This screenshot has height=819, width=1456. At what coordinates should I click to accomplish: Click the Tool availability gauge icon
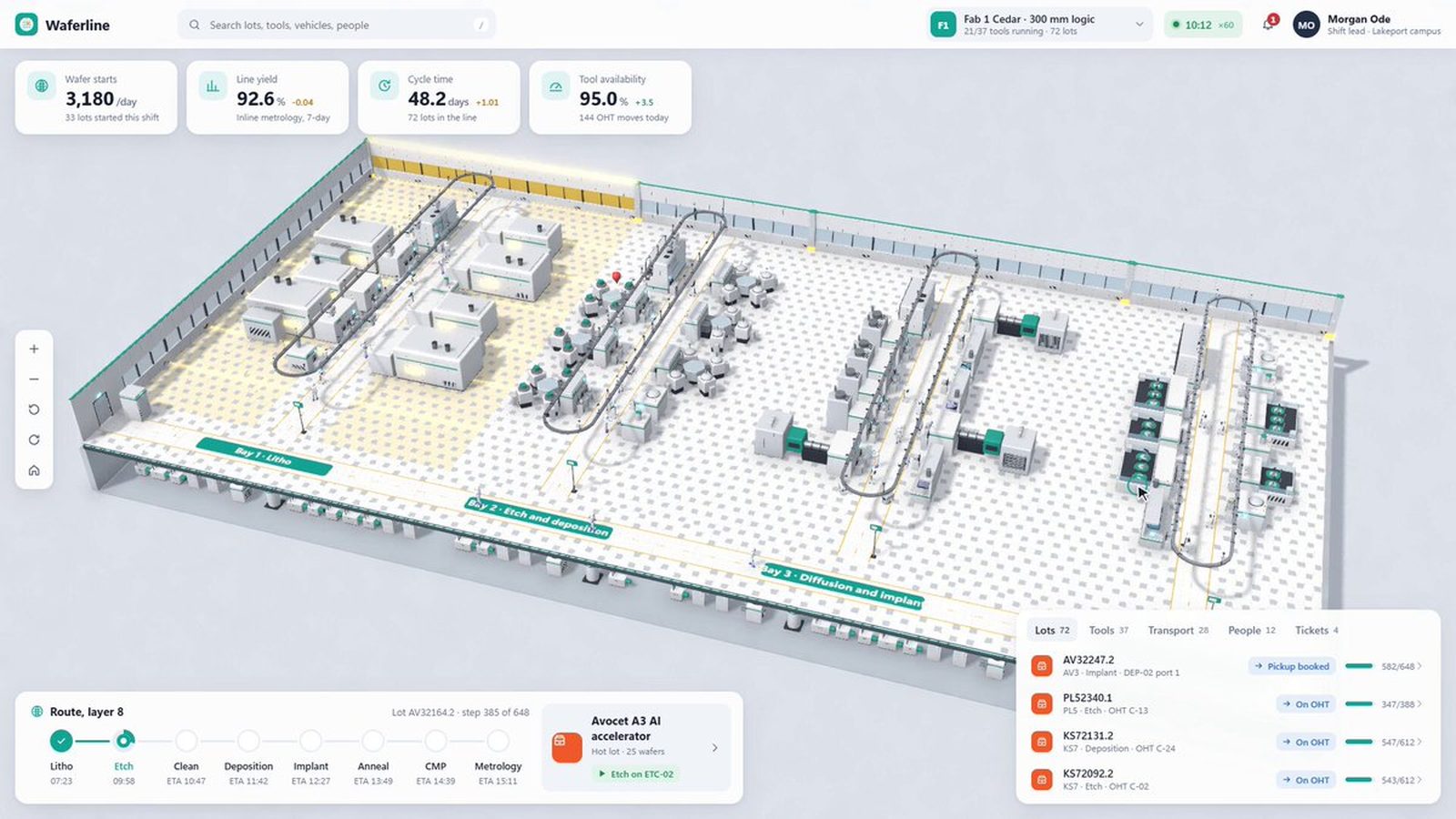point(556,86)
